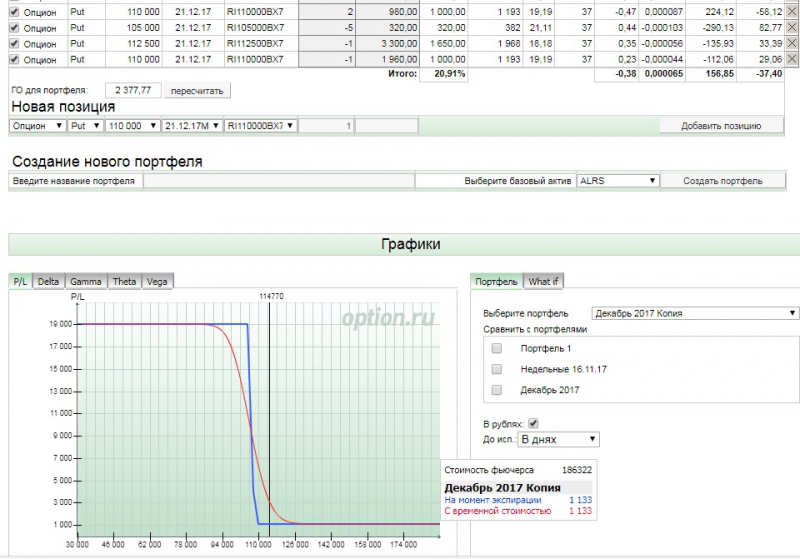Uncheck the 105 000 strike position checkbox
Image resolution: width=800 pixels, height=559 pixels.
[14, 28]
